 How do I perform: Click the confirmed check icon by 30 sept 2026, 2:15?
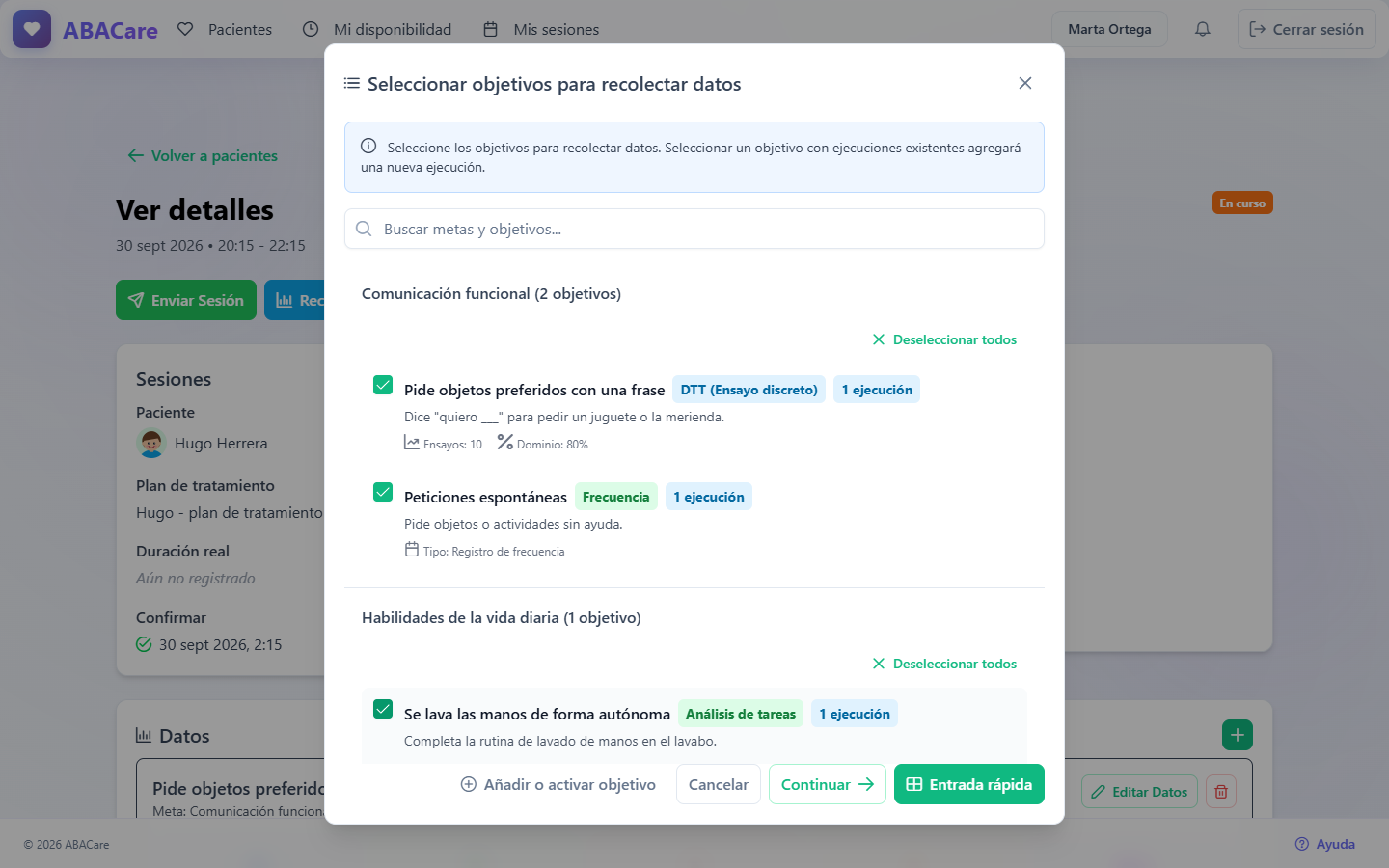click(144, 644)
